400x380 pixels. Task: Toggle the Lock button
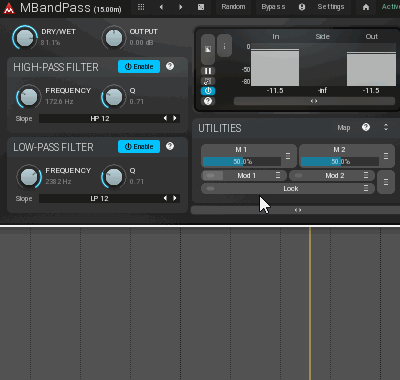[x=288, y=189]
